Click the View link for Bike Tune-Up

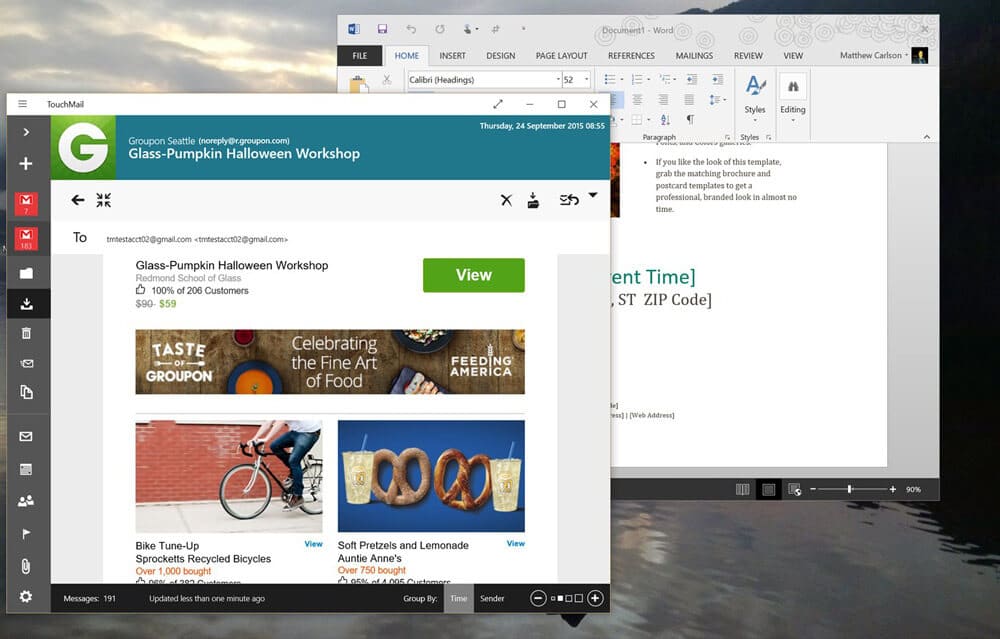(x=313, y=544)
